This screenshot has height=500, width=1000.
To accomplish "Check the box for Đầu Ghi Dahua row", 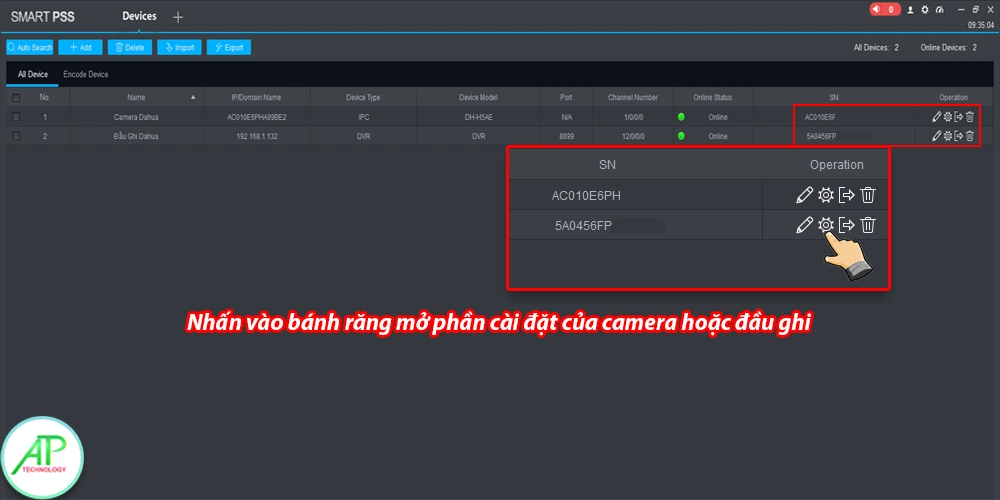I will point(16,135).
